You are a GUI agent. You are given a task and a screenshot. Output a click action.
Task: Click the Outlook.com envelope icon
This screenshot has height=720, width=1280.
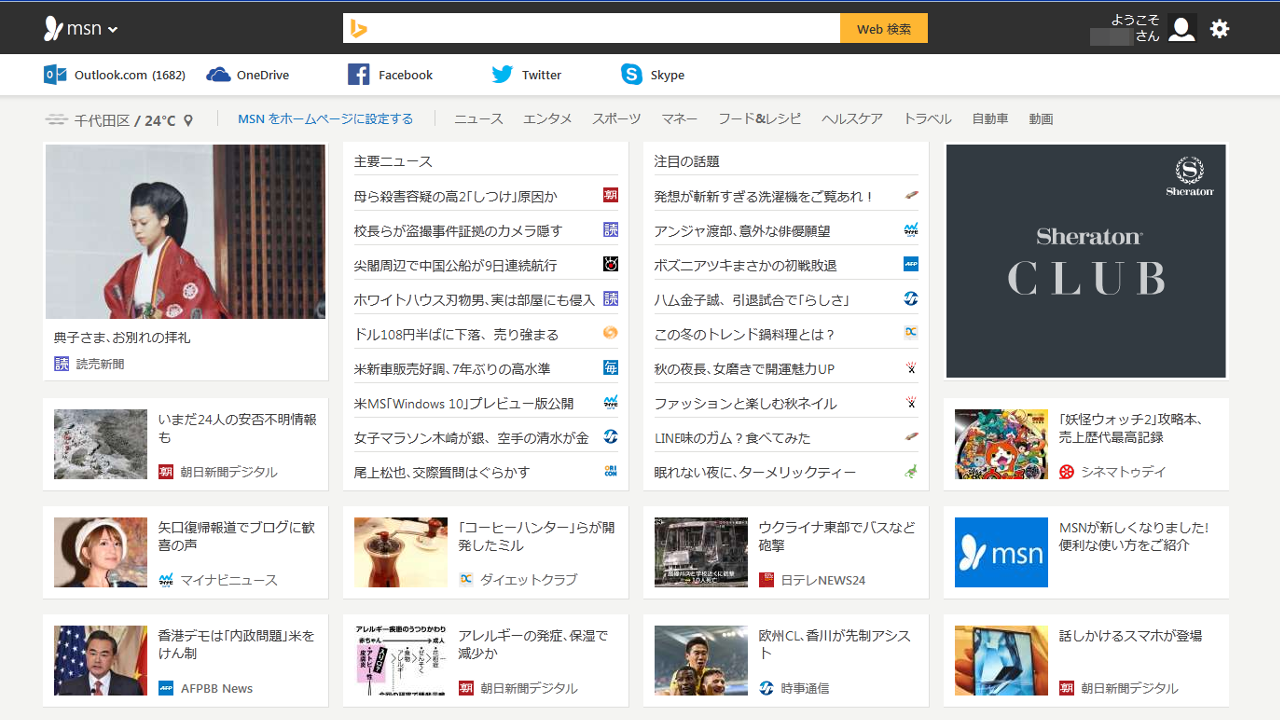(55, 75)
